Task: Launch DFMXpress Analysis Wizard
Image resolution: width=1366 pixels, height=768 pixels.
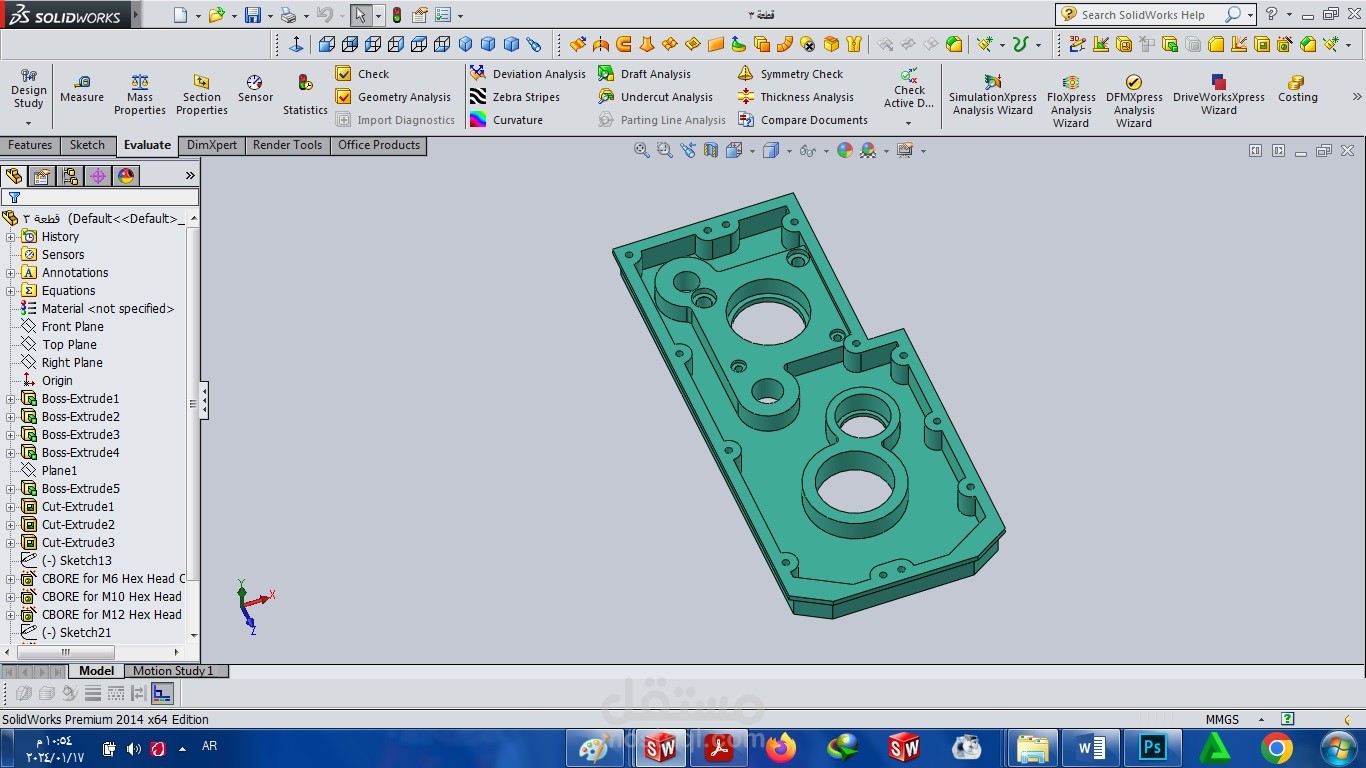Action: pyautogui.click(x=1134, y=101)
